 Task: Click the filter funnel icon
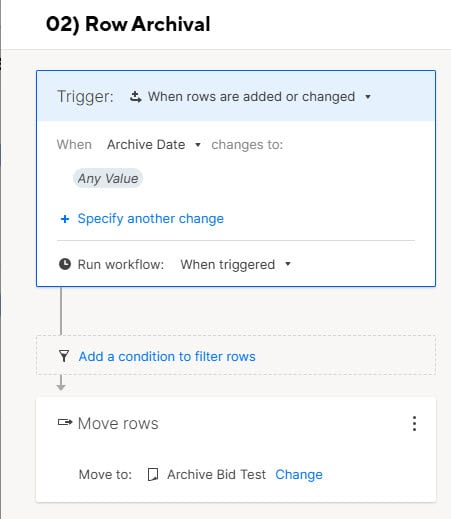pos(64,356)
